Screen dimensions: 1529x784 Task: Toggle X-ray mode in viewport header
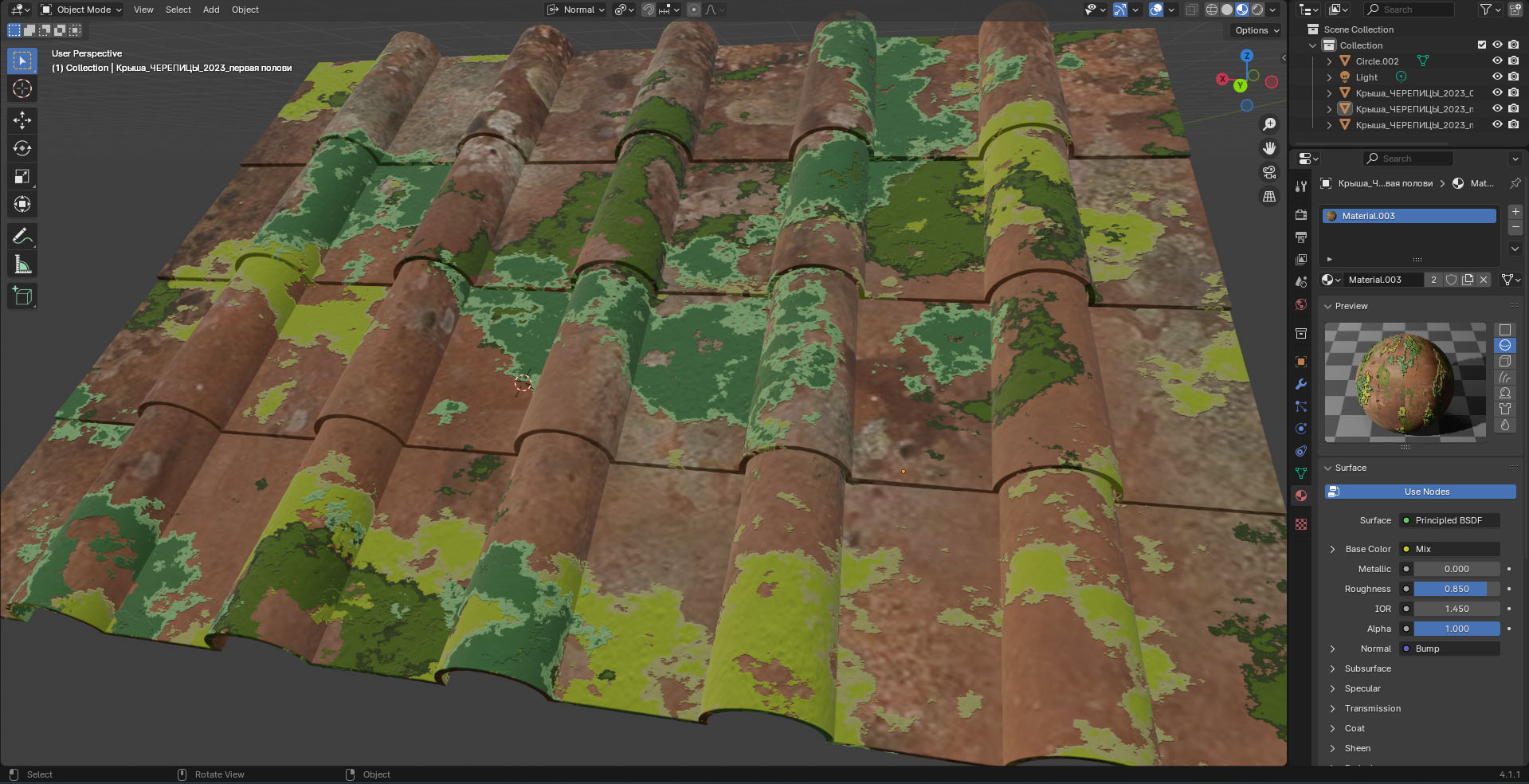pyautogui.click(x=1191, y=10)
